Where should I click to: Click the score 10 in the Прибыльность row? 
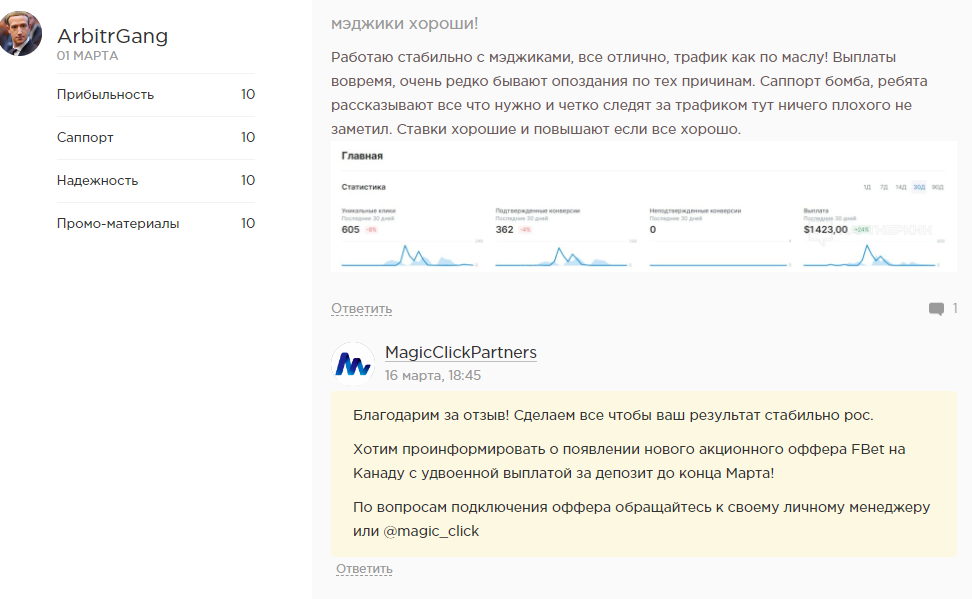pos(248,94)
